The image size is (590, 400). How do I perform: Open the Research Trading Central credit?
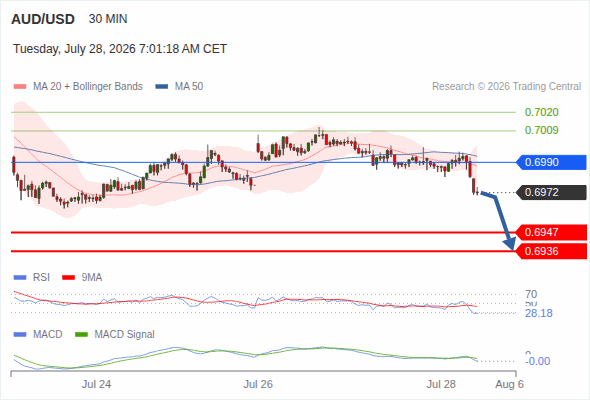click(x=506, y=87)
